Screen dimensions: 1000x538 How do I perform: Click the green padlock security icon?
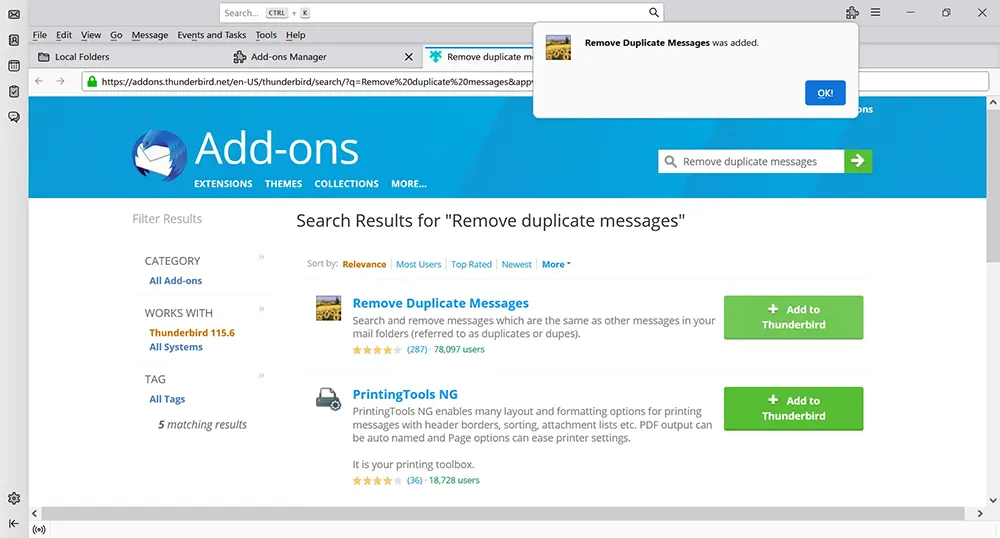(x=92, y=82)
